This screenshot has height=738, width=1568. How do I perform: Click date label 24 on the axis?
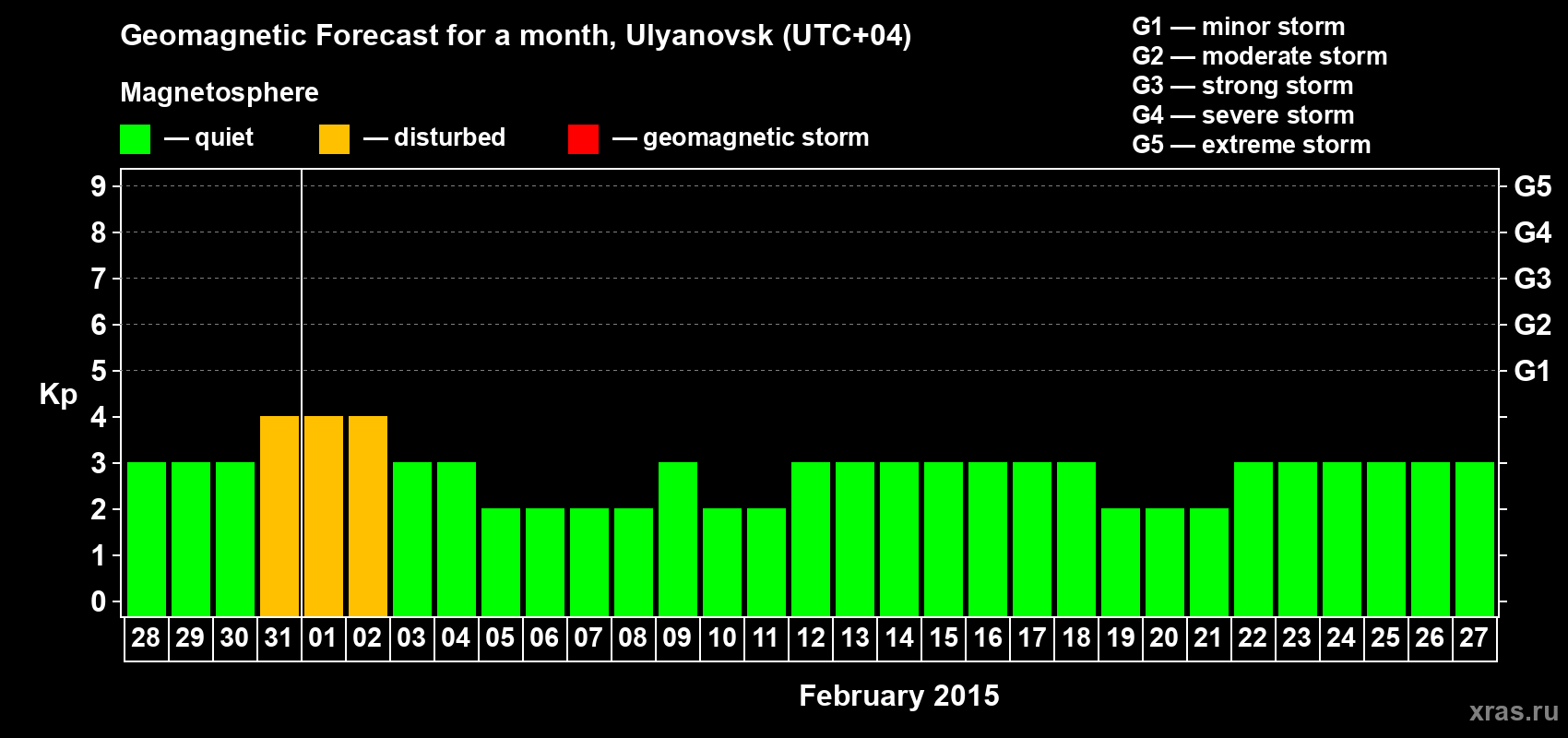1341,638
